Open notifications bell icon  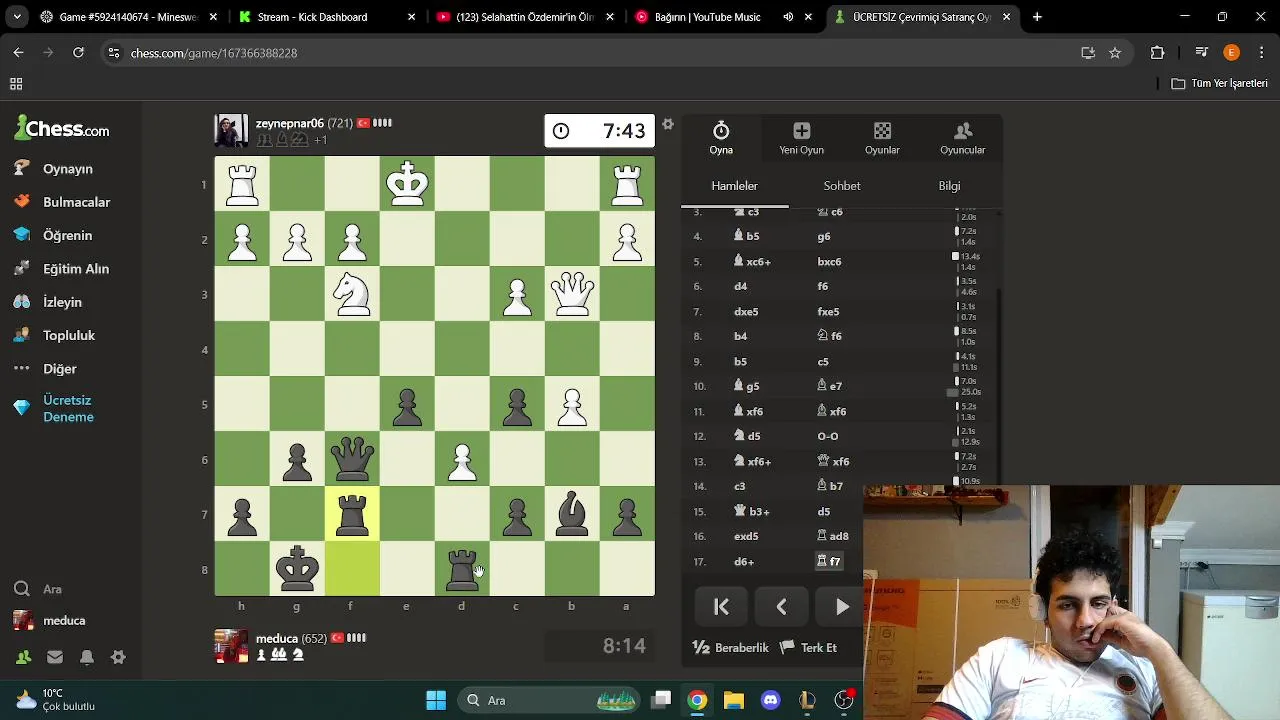87,657
